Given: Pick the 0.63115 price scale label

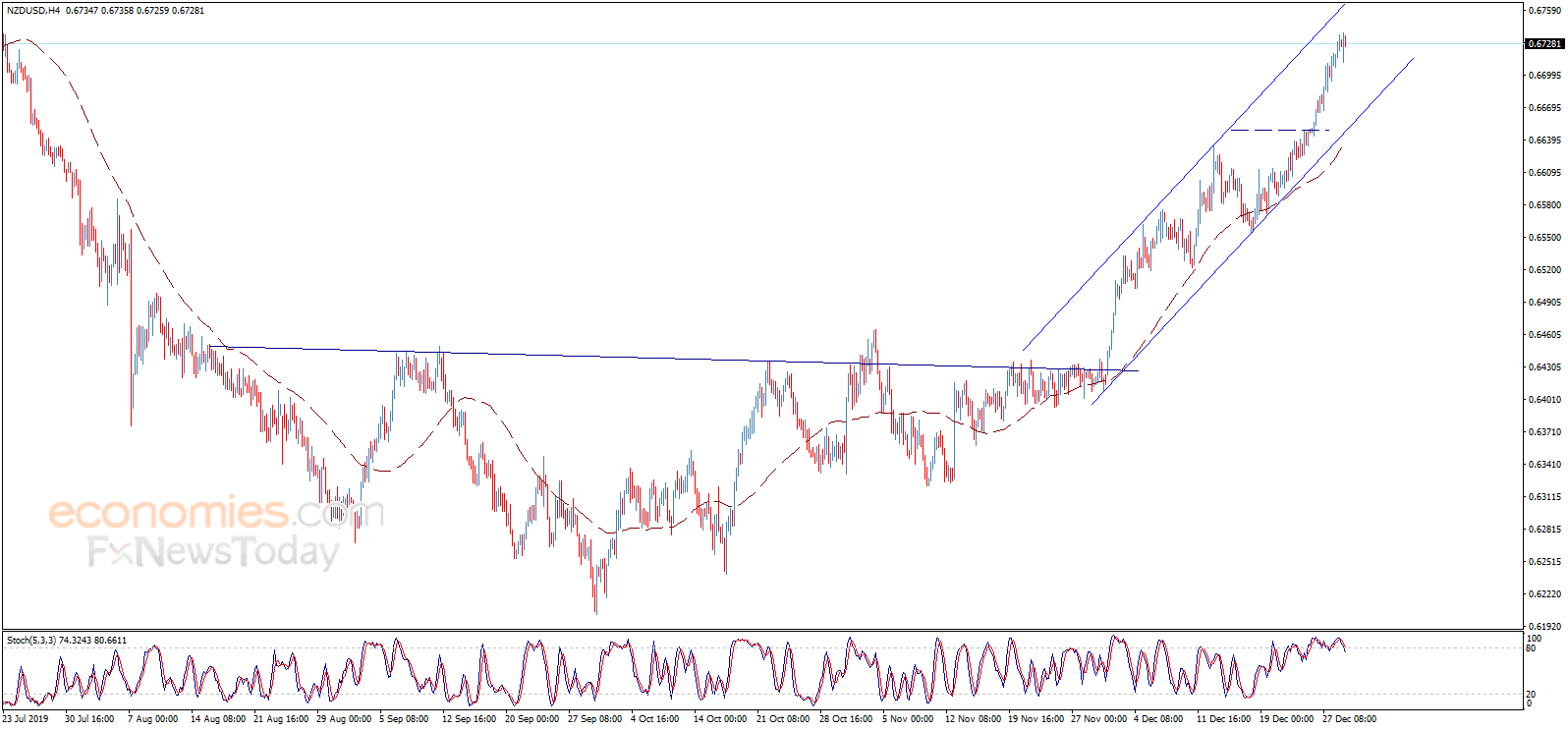Looking at the screenshot, I should (x=1545, y=497).
